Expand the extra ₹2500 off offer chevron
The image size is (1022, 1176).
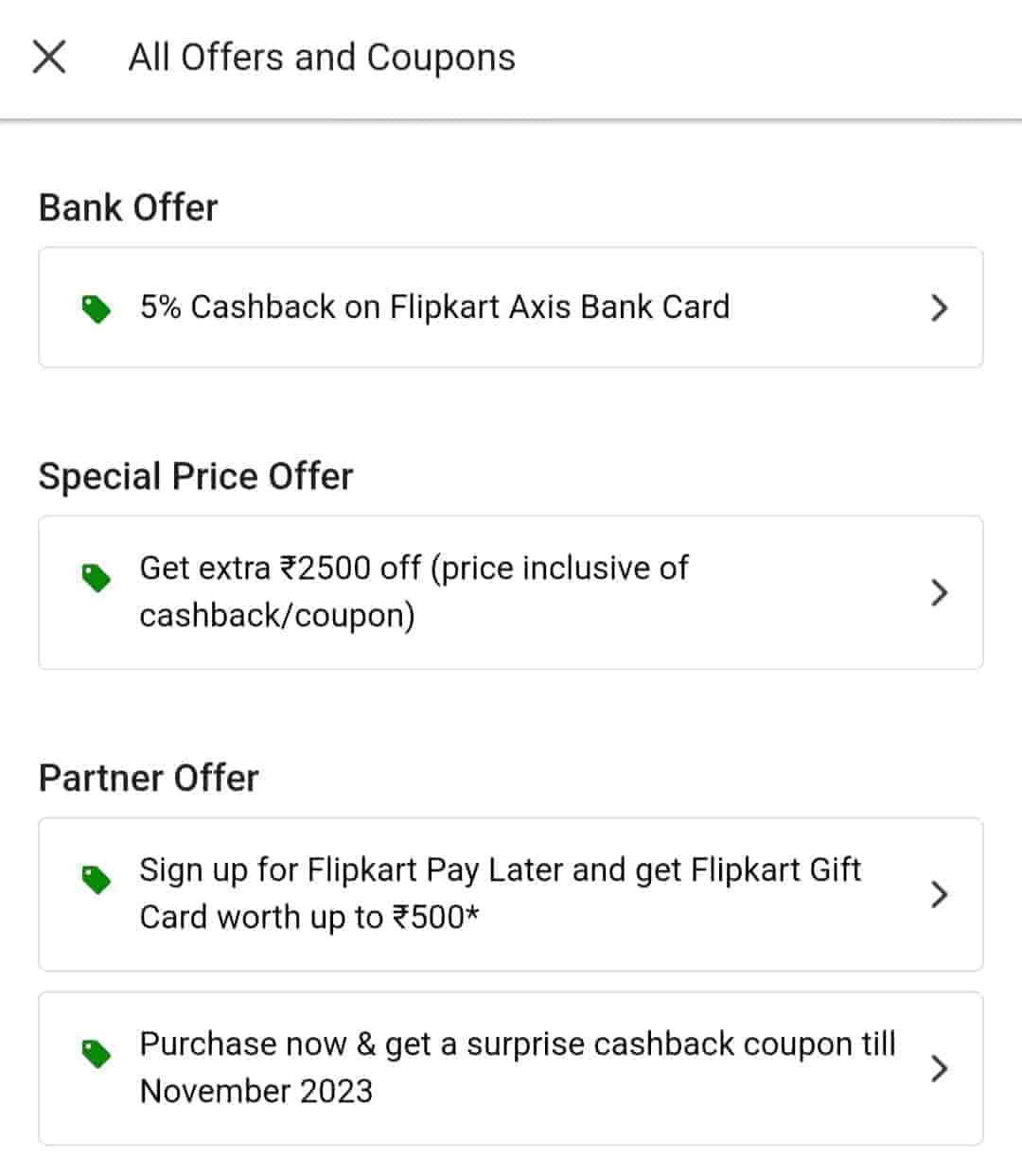pos(939,592)
